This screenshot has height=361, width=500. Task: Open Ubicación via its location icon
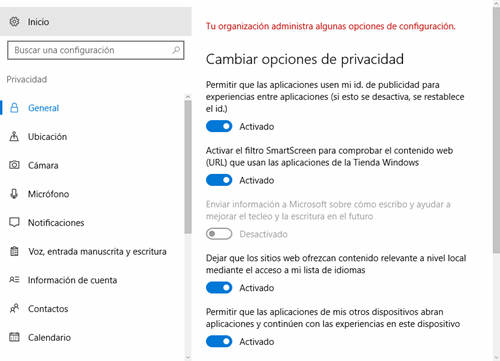(14, 136)
